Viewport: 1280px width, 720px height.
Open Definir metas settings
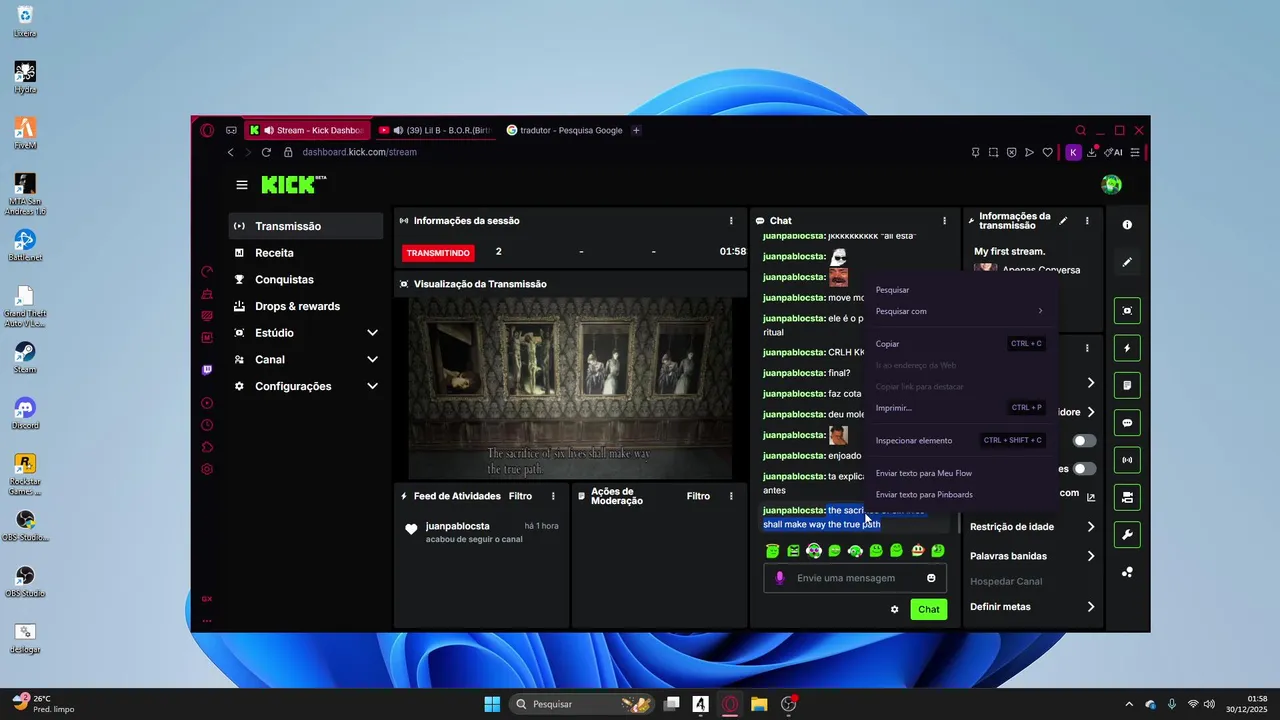1032,607
